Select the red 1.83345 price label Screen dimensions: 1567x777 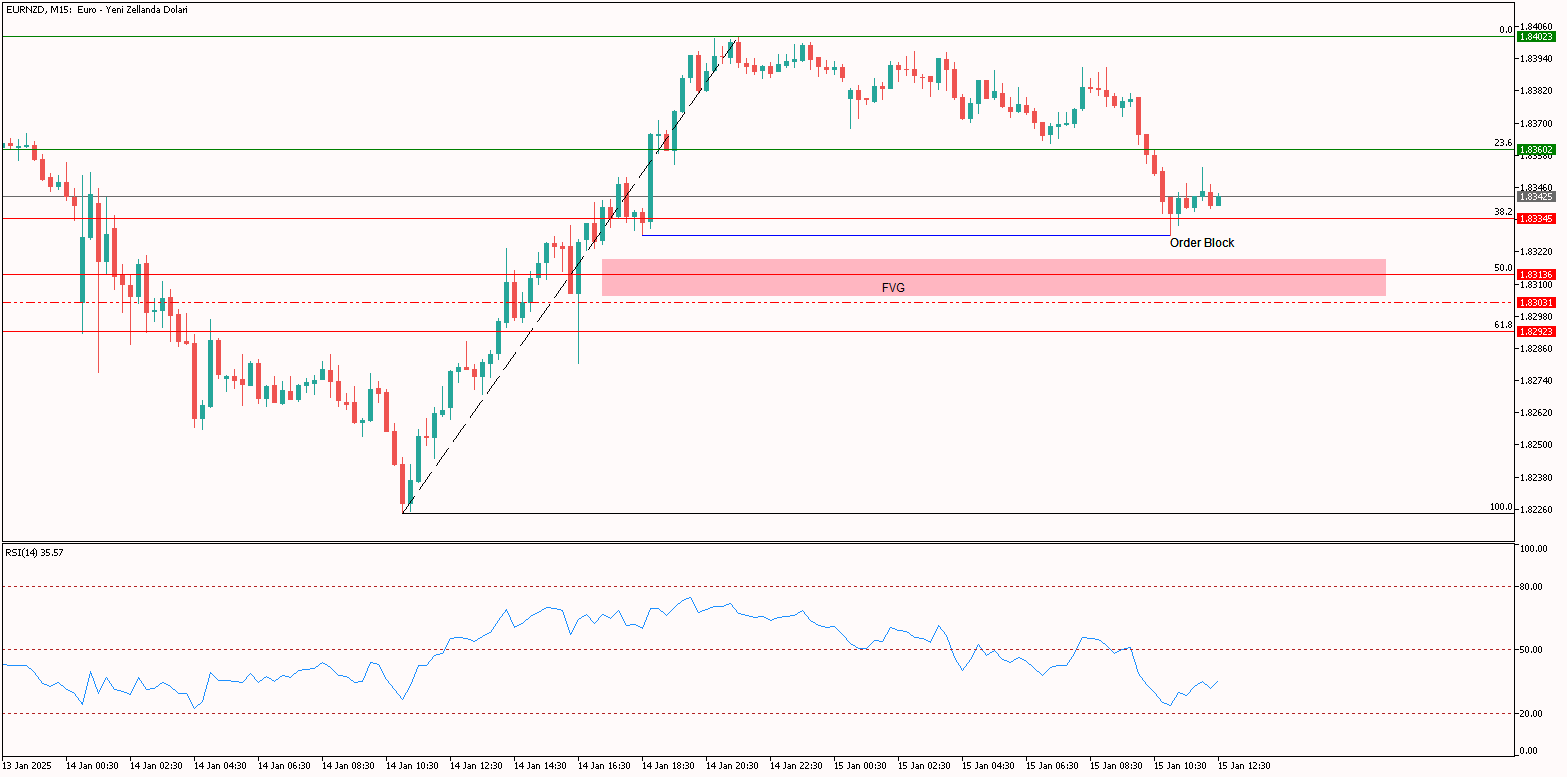click(1536, 218)
